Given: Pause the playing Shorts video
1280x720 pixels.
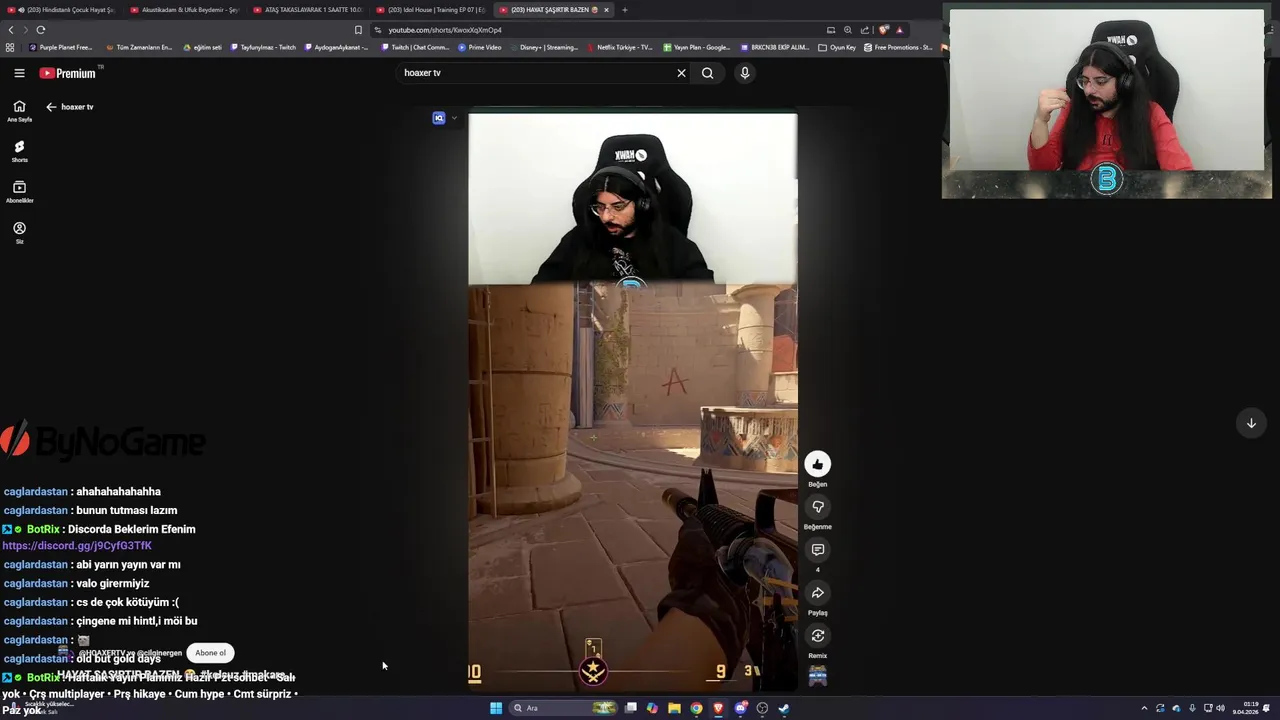Looking at the screenshot, I should click(x=632, y=400).
